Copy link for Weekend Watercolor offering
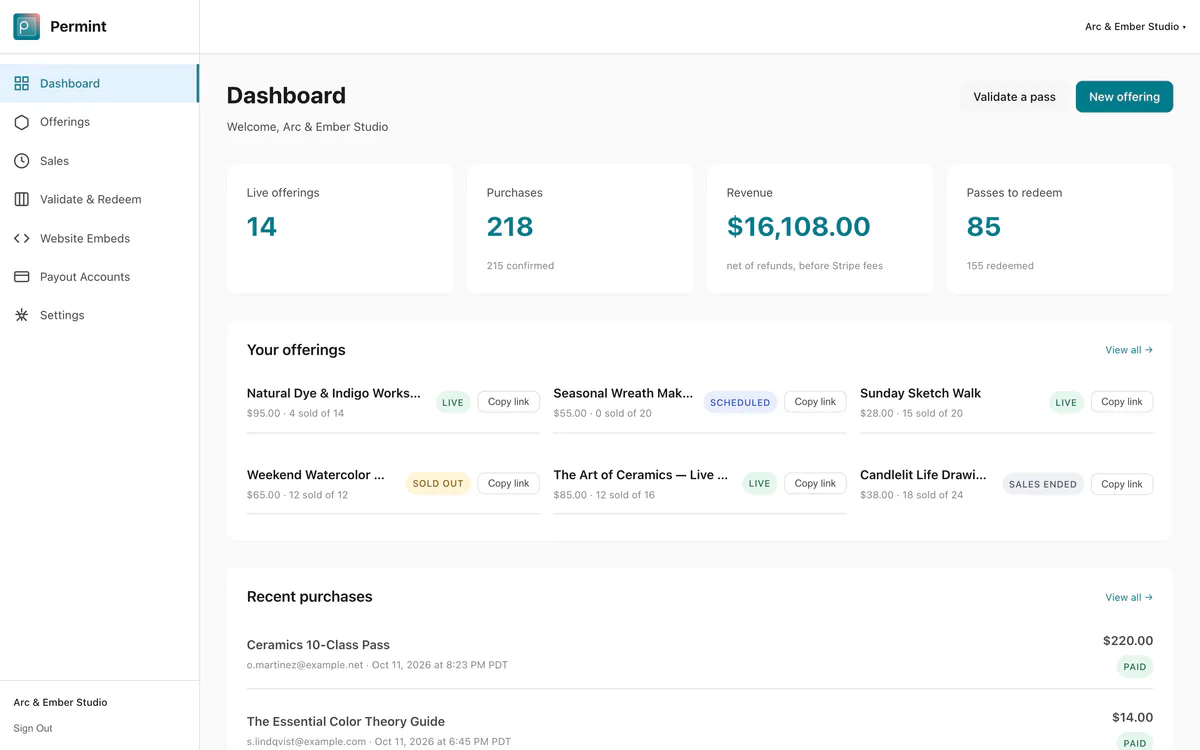This screenshot has height=750, width=1200. click(x=508, y=484)
